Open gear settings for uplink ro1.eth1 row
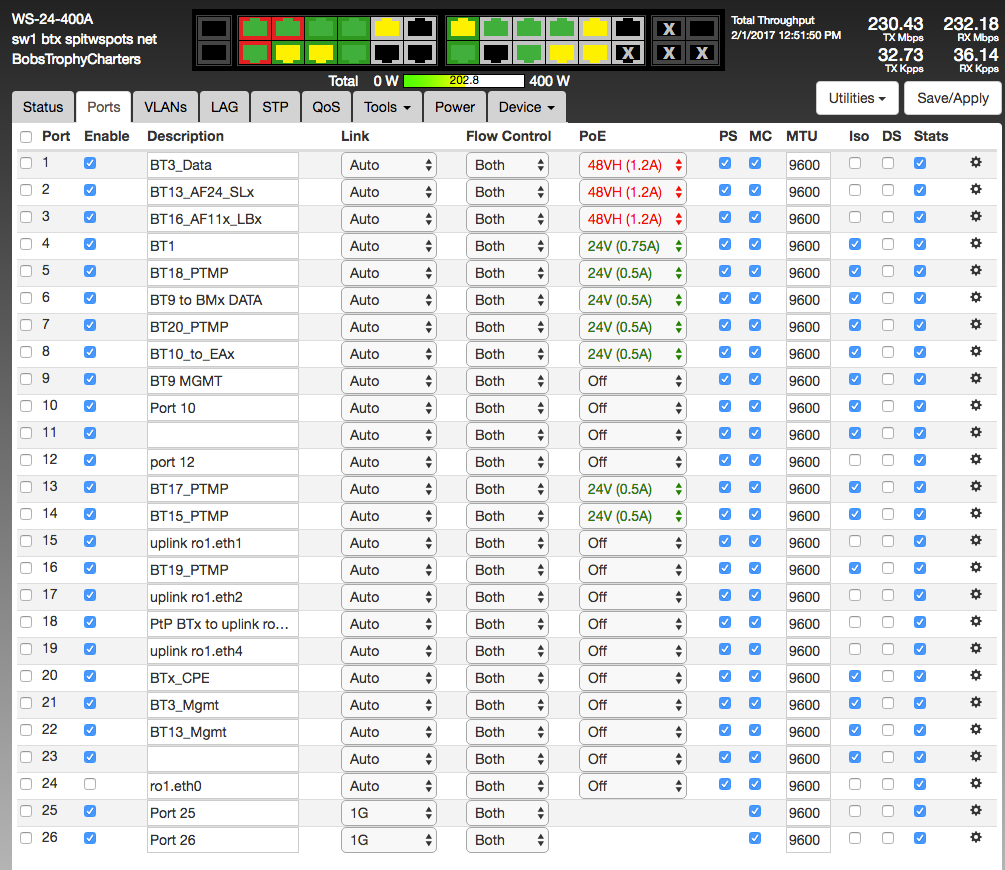This screenshot has height=870, width=1005. 976,541
